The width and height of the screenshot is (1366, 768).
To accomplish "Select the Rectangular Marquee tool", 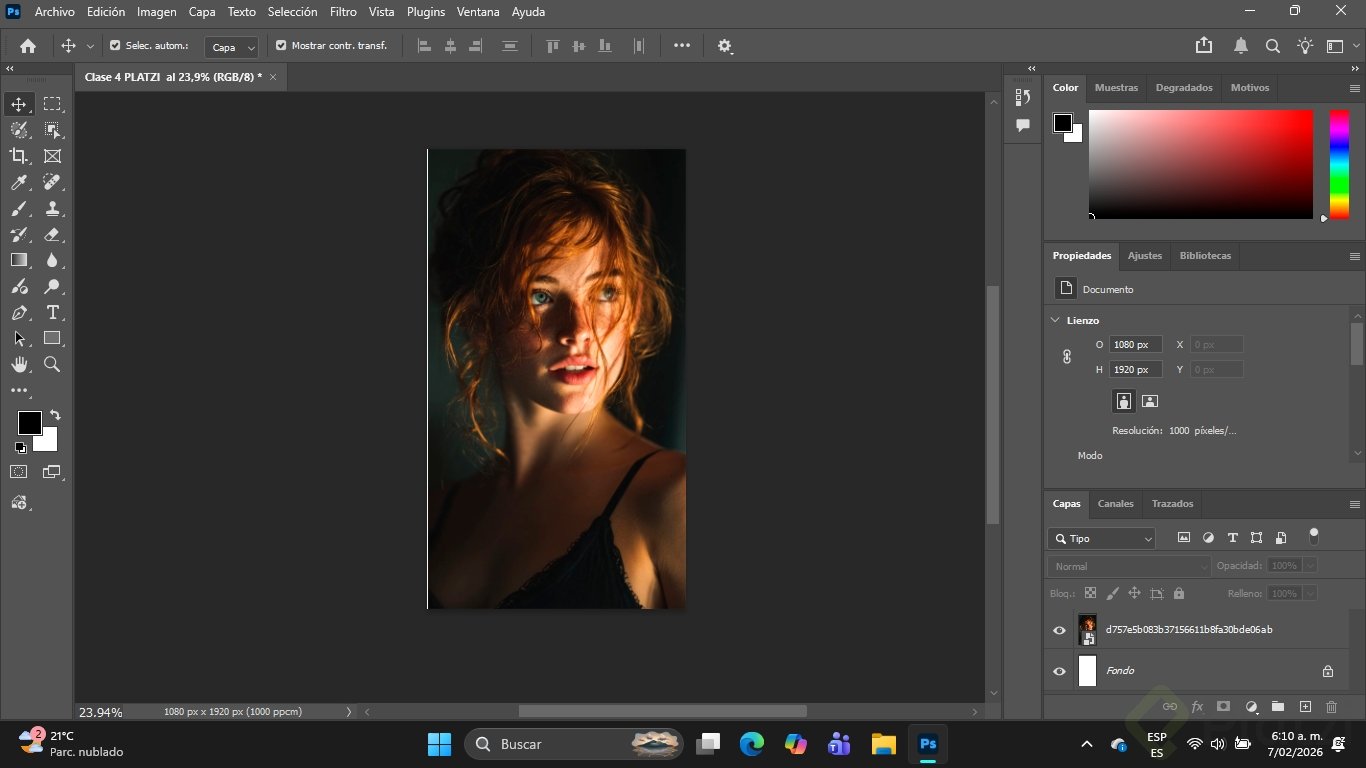I will [x=52, y=104].
